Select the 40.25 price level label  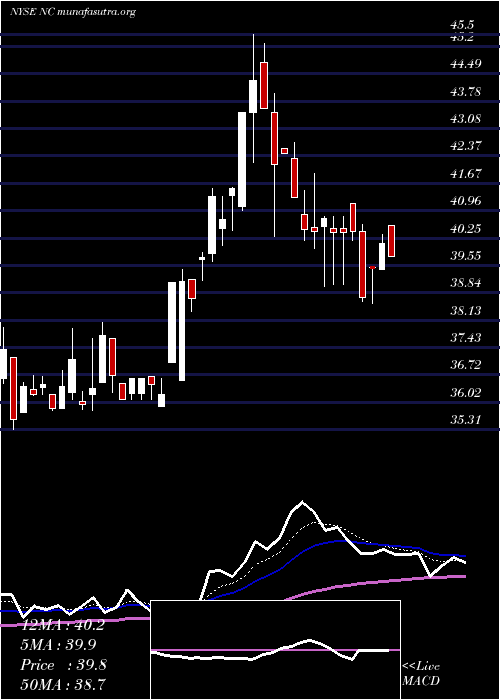tap(466, 229)
